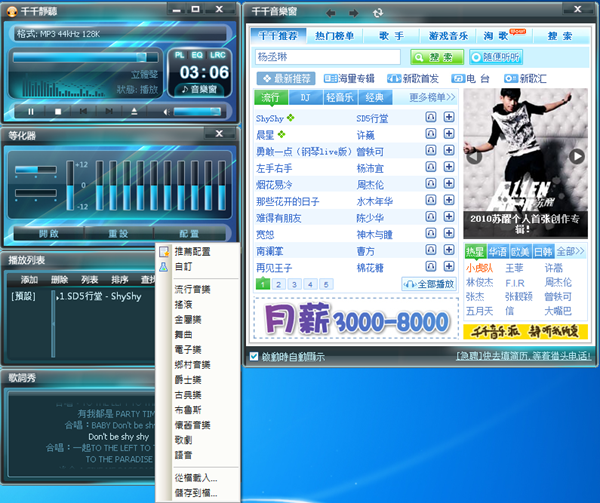Click the plus add icon for 晨星

tap(448, 134)
